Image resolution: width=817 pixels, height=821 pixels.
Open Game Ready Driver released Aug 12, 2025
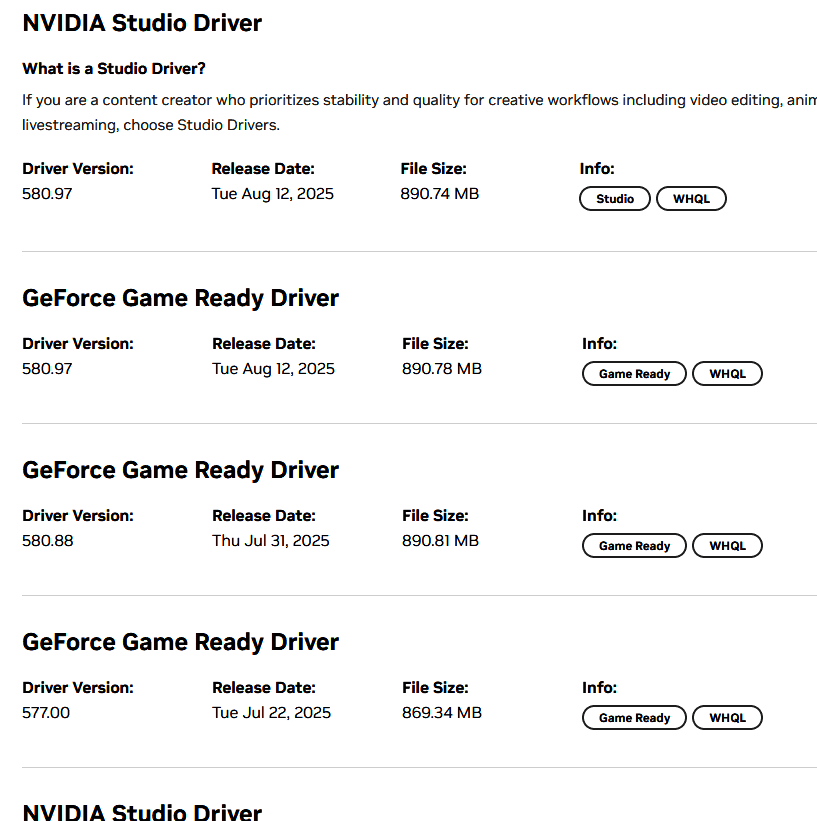pos(180,298)
